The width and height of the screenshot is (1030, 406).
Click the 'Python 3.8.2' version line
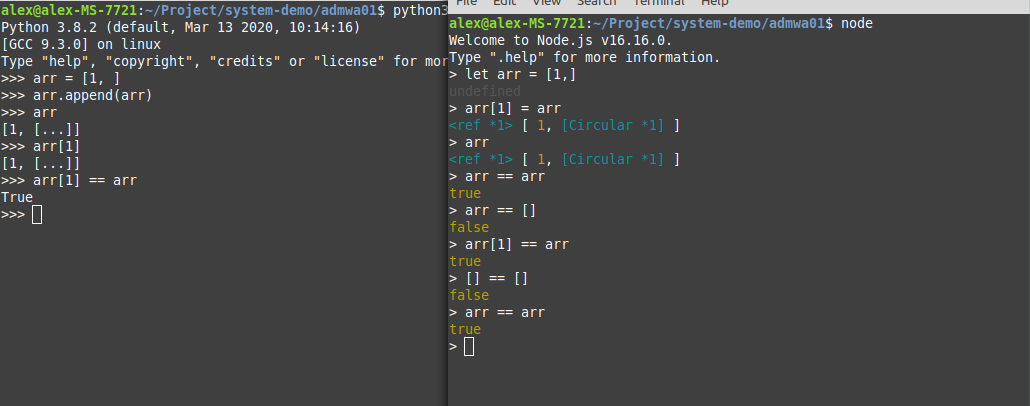181,28
